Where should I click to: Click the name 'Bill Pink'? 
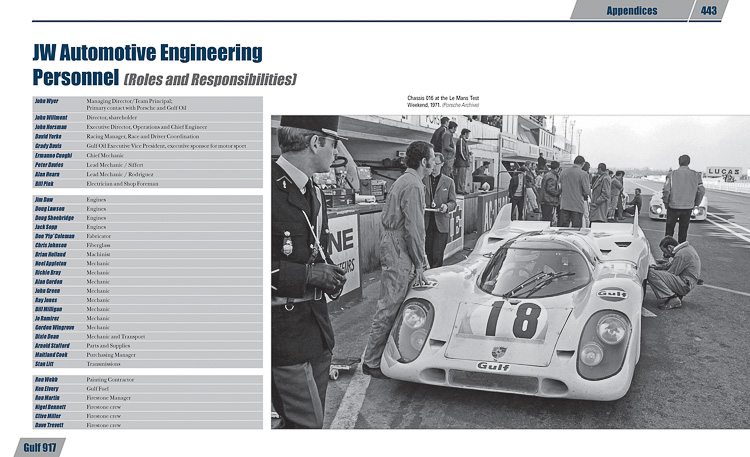point(44,184)
